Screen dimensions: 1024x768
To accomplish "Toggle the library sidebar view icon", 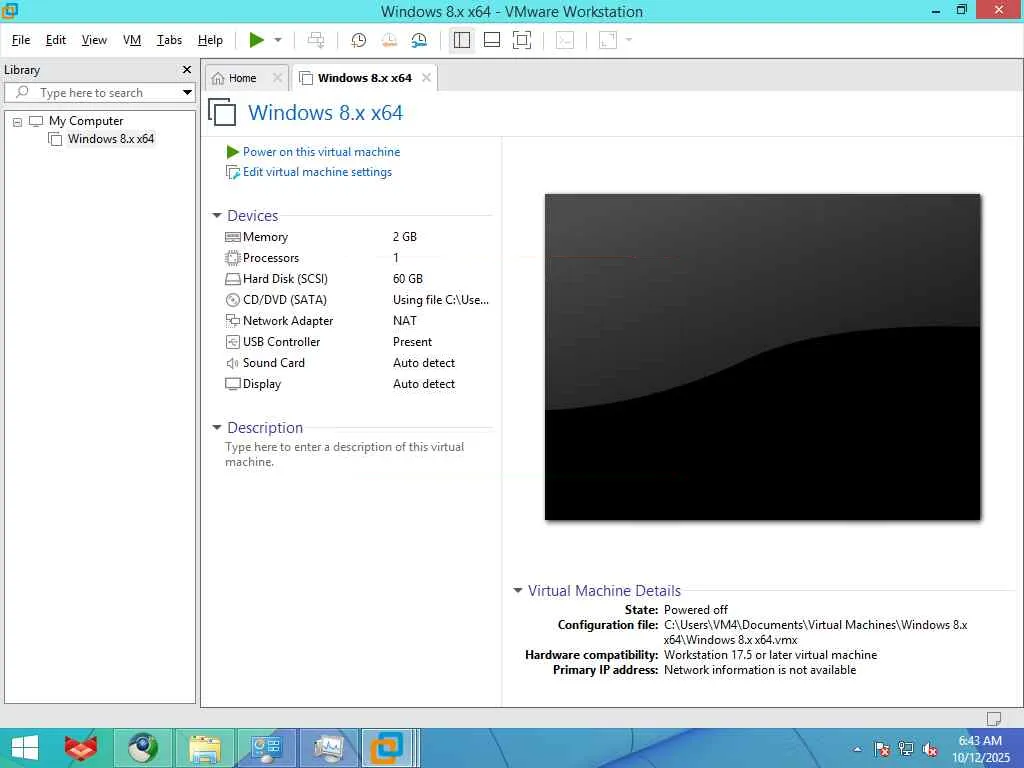I will pos(462,40).
